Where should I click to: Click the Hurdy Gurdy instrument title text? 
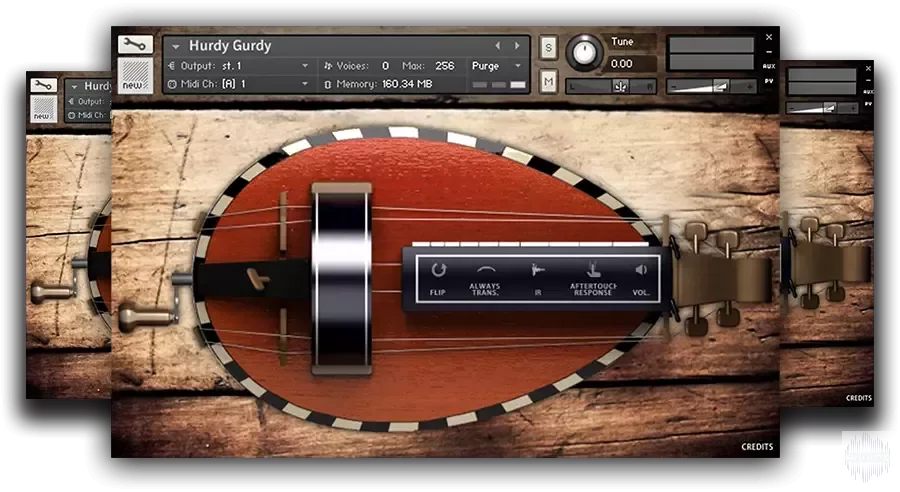[x=230, y=45]
